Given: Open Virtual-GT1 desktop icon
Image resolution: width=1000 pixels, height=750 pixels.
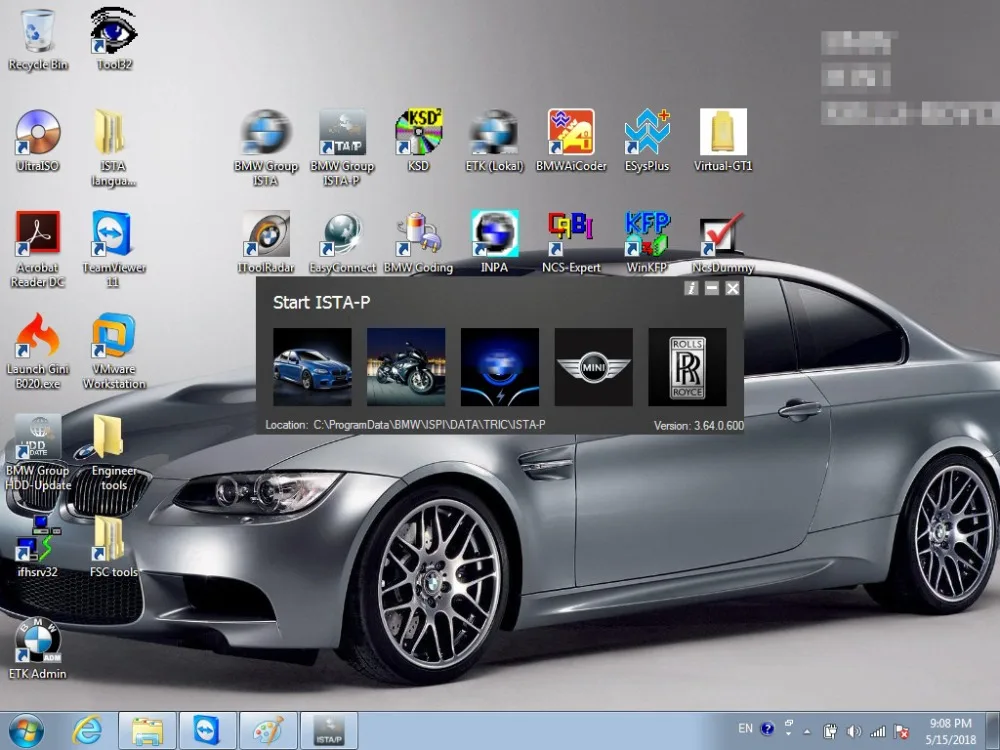Looking at the screenshot, I should point(723,140).
